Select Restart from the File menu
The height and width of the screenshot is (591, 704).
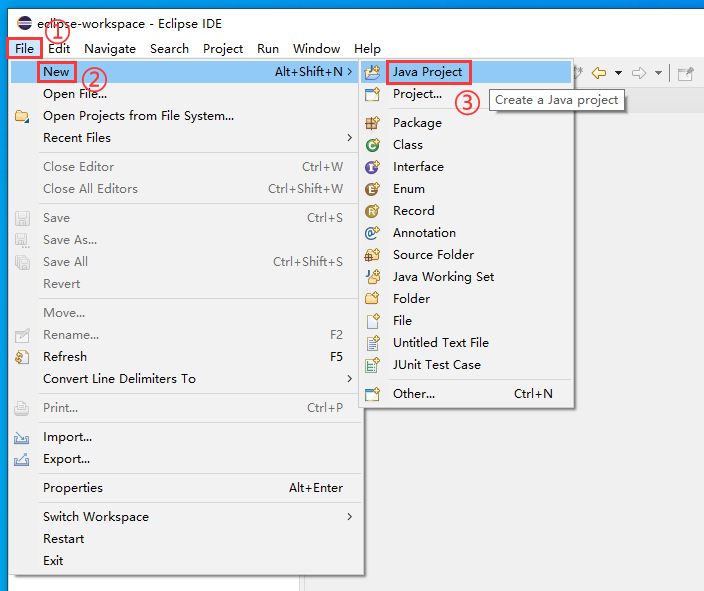pyautogui.click(x=64, y=539)
